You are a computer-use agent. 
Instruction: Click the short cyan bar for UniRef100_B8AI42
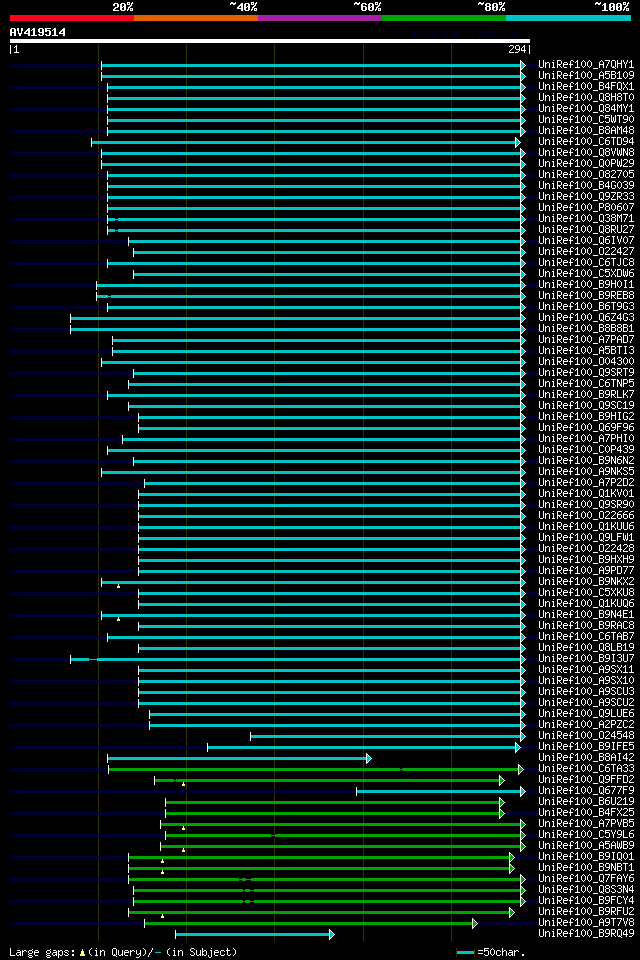tap(239, 759)
